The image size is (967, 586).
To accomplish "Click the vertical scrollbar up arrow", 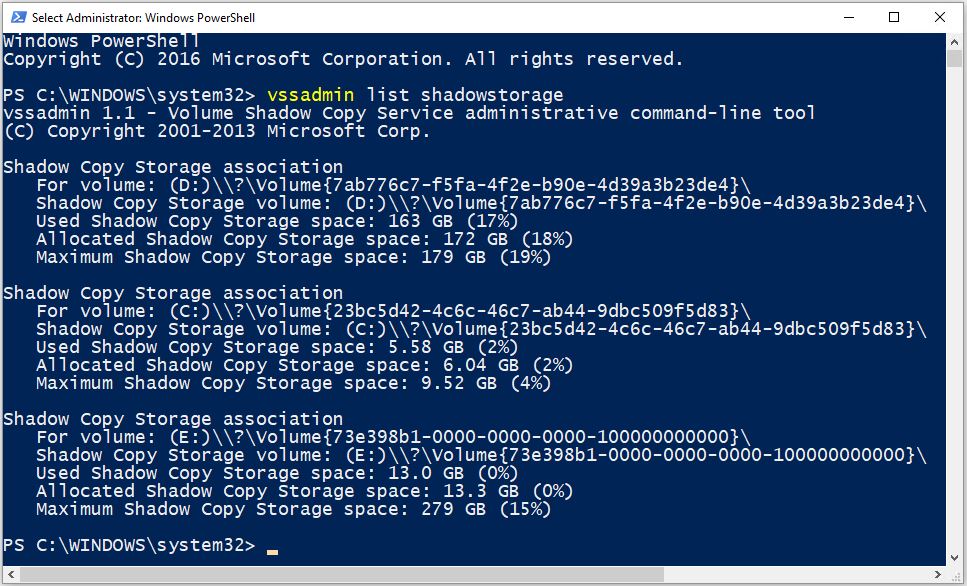I will click(954, 41).
